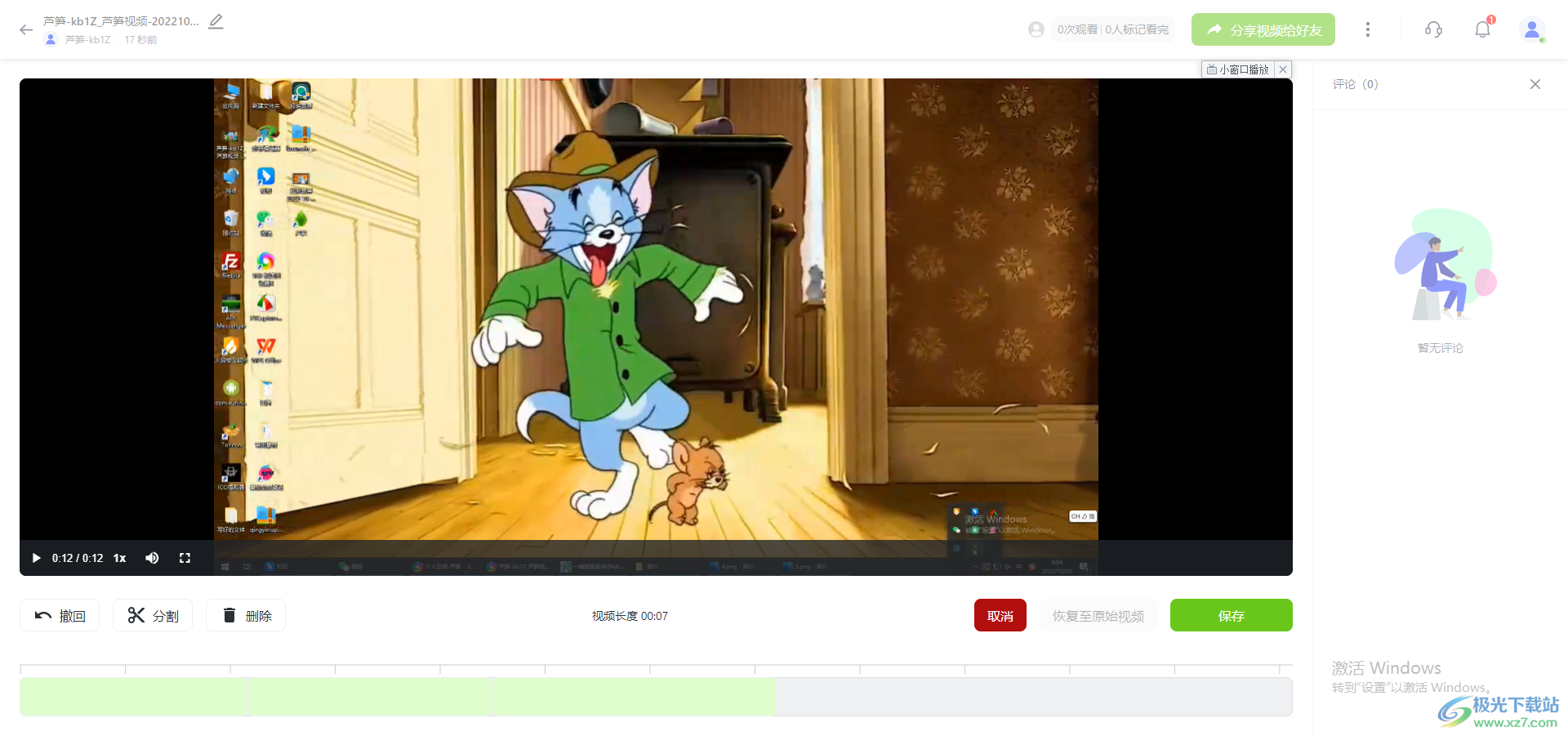The image size is (1568, 736).
Task: Click the red 取消 cancel button
Action: [1000, 615]
